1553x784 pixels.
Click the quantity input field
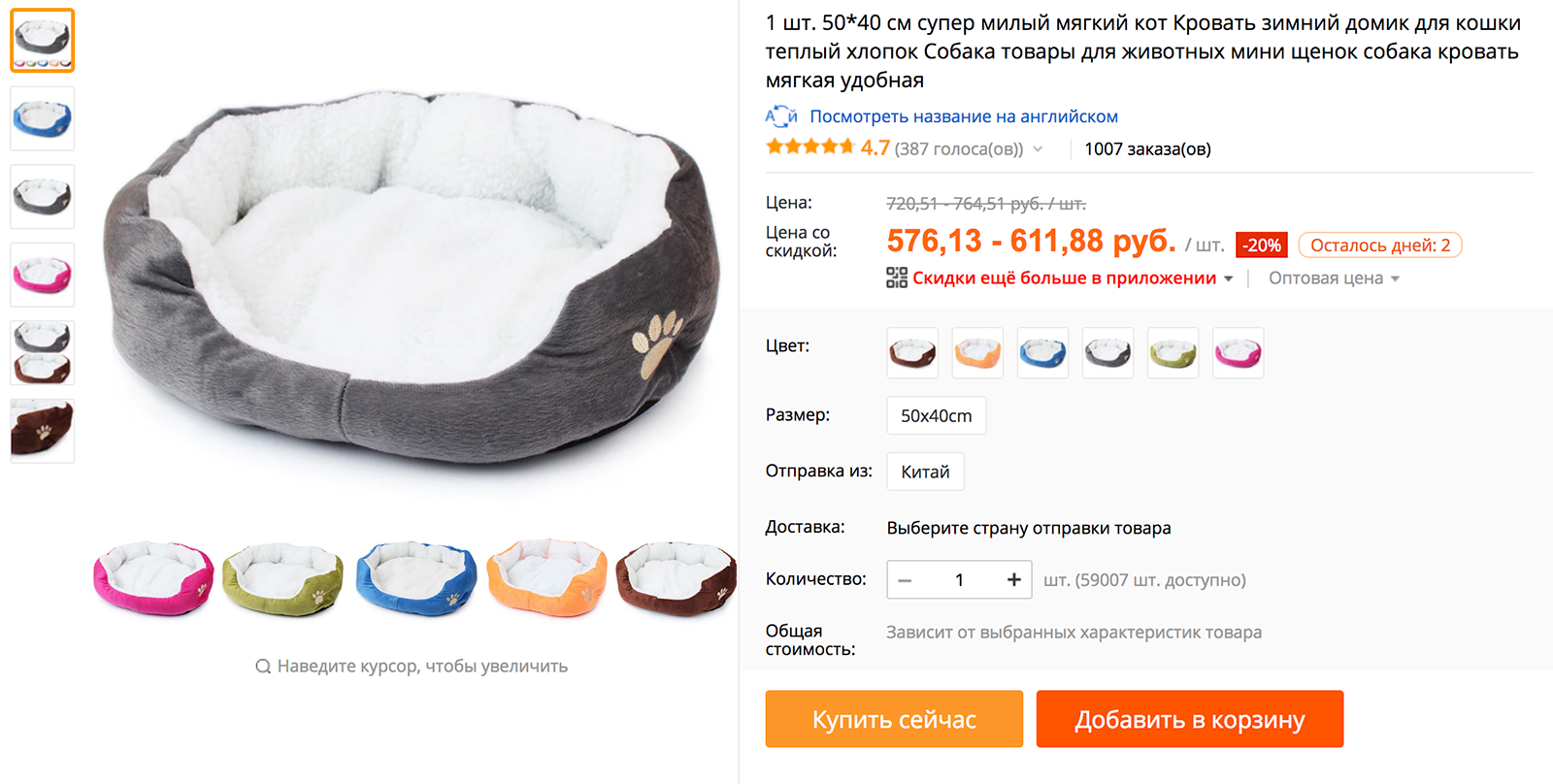pos(959,580)
